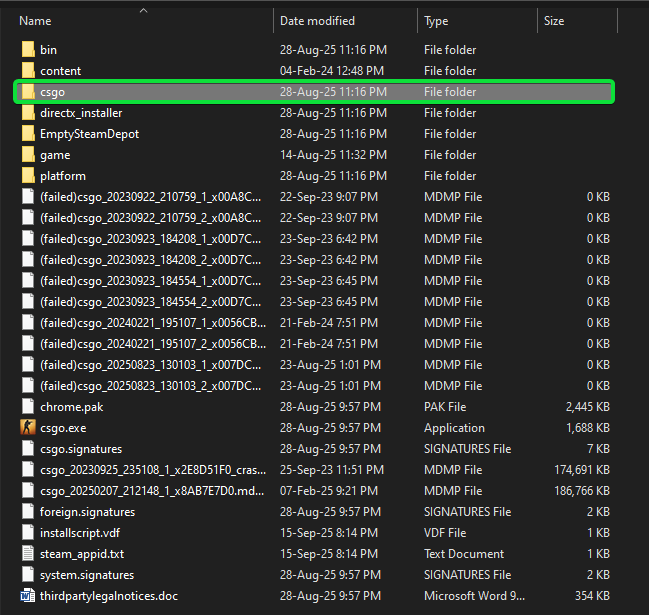Sort by Date modified column header
The image size is (649, 615).
pos(317,21)
